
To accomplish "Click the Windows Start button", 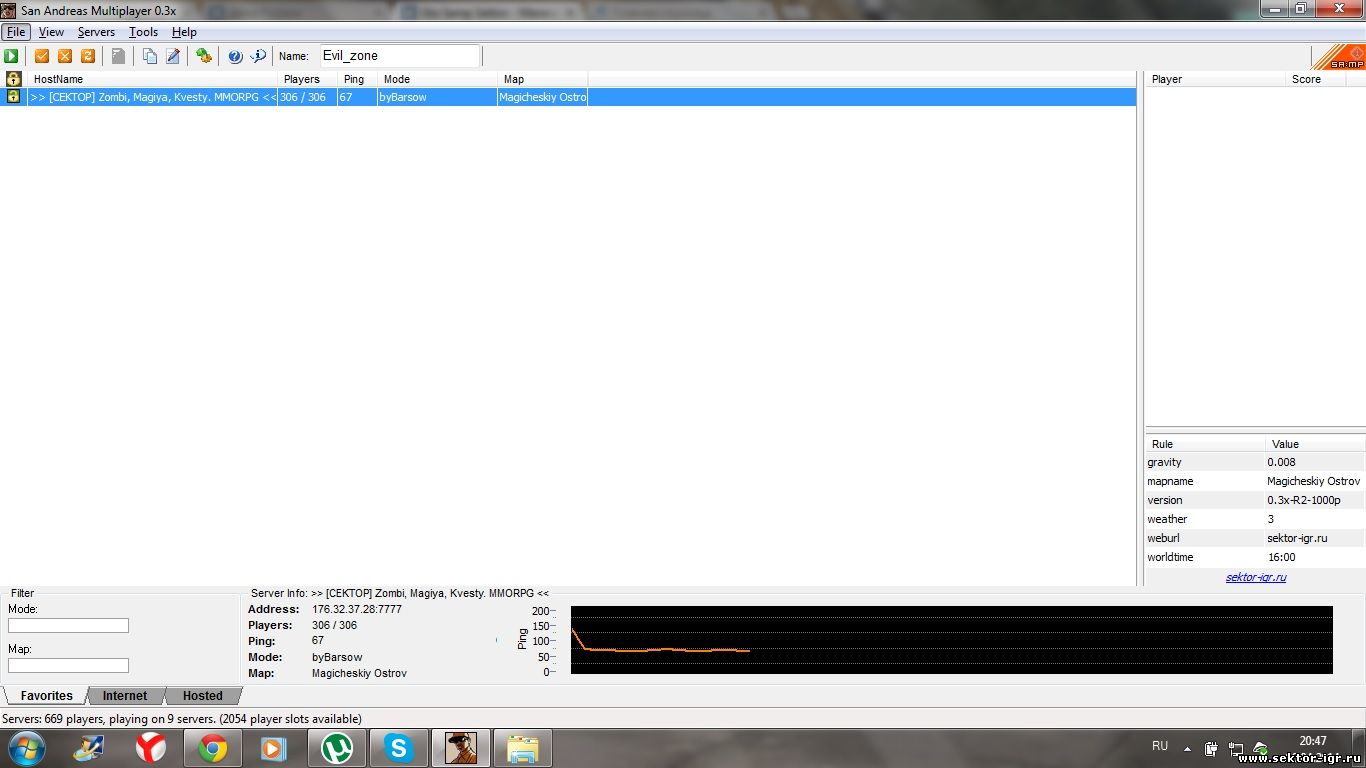I will coord(25,748).
